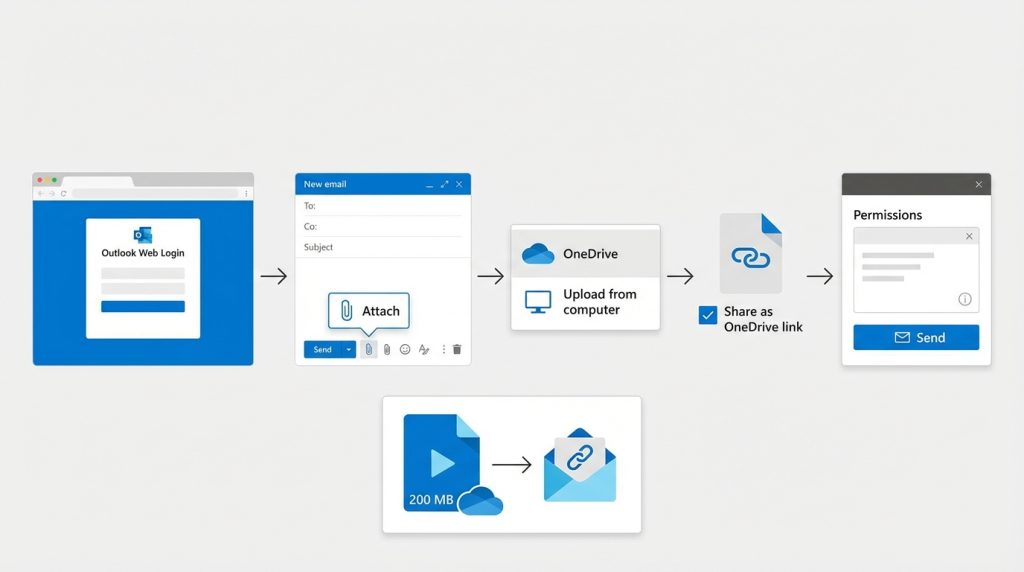This screenshot has height=572, width=1024.
Task: Open the emoji smiley picker
Action: [x=405, y=349]
